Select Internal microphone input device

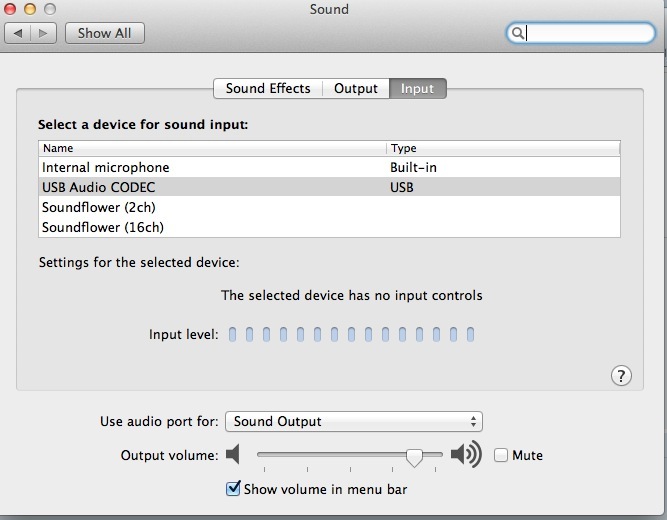tap(329, 167)
